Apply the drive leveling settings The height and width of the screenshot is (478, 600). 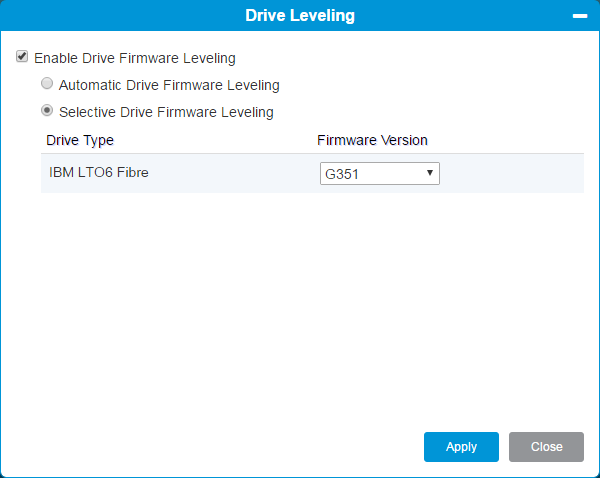(x=461, y=447)
